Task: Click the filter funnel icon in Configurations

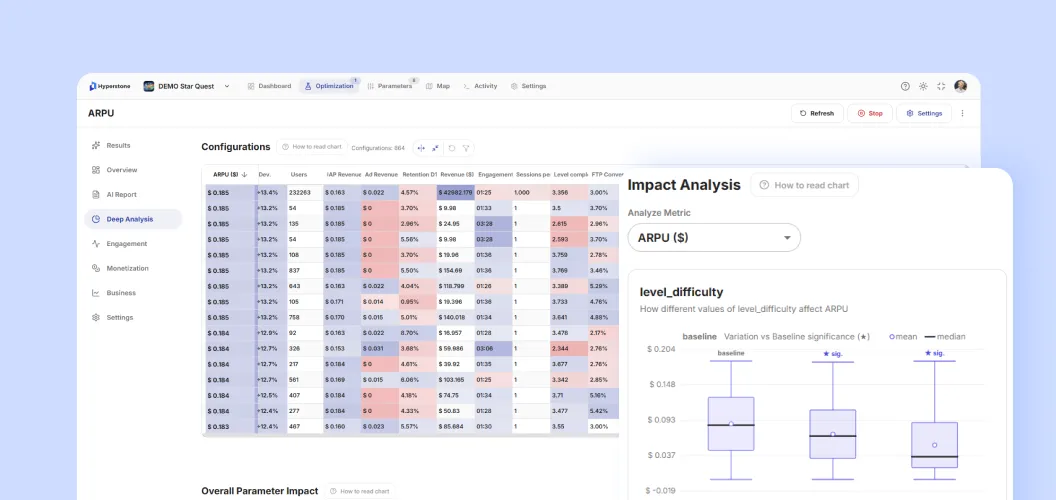Action: point(465,148)
